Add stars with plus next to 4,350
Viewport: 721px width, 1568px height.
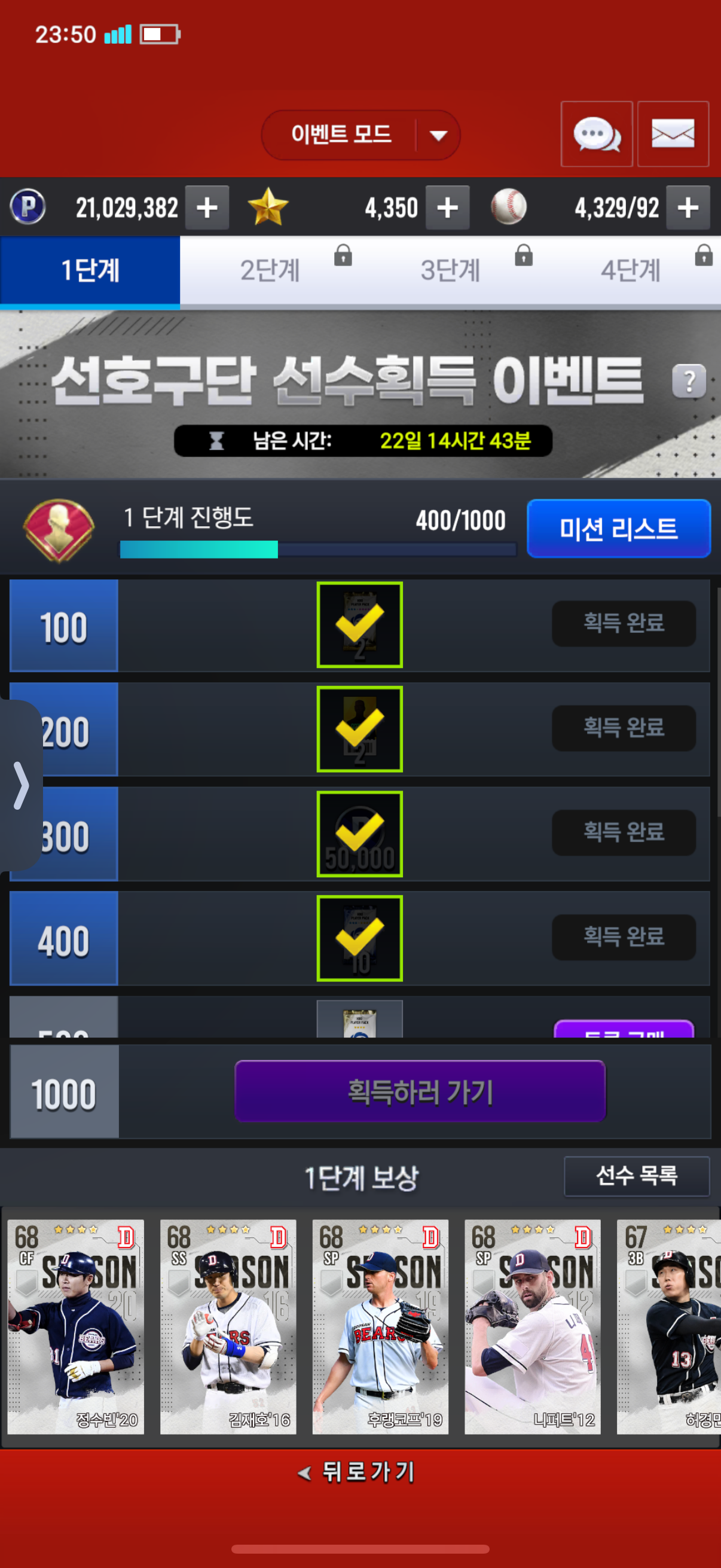pyautogui.click(x=447, y=208)
